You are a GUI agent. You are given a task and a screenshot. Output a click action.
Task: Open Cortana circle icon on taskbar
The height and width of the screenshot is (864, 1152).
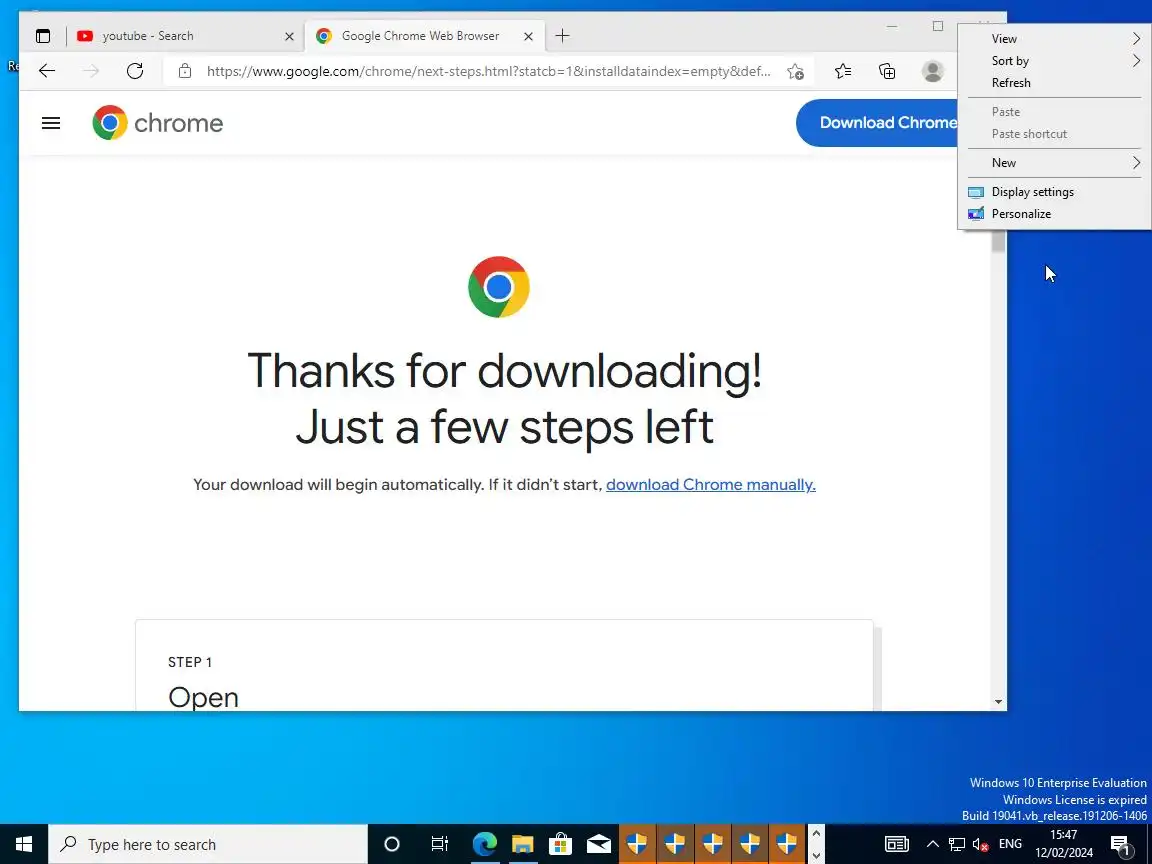392,844
